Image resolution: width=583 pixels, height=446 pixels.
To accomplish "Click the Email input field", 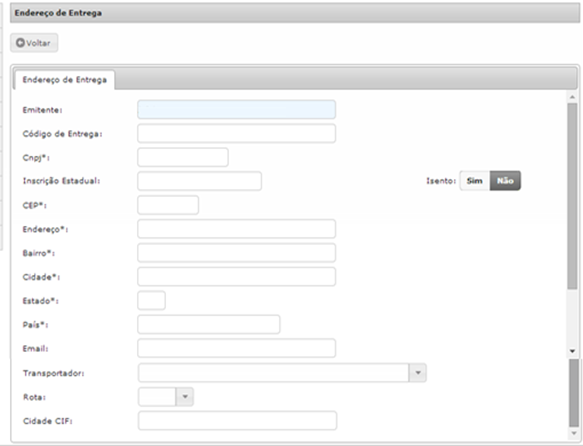I will point(236,348).
